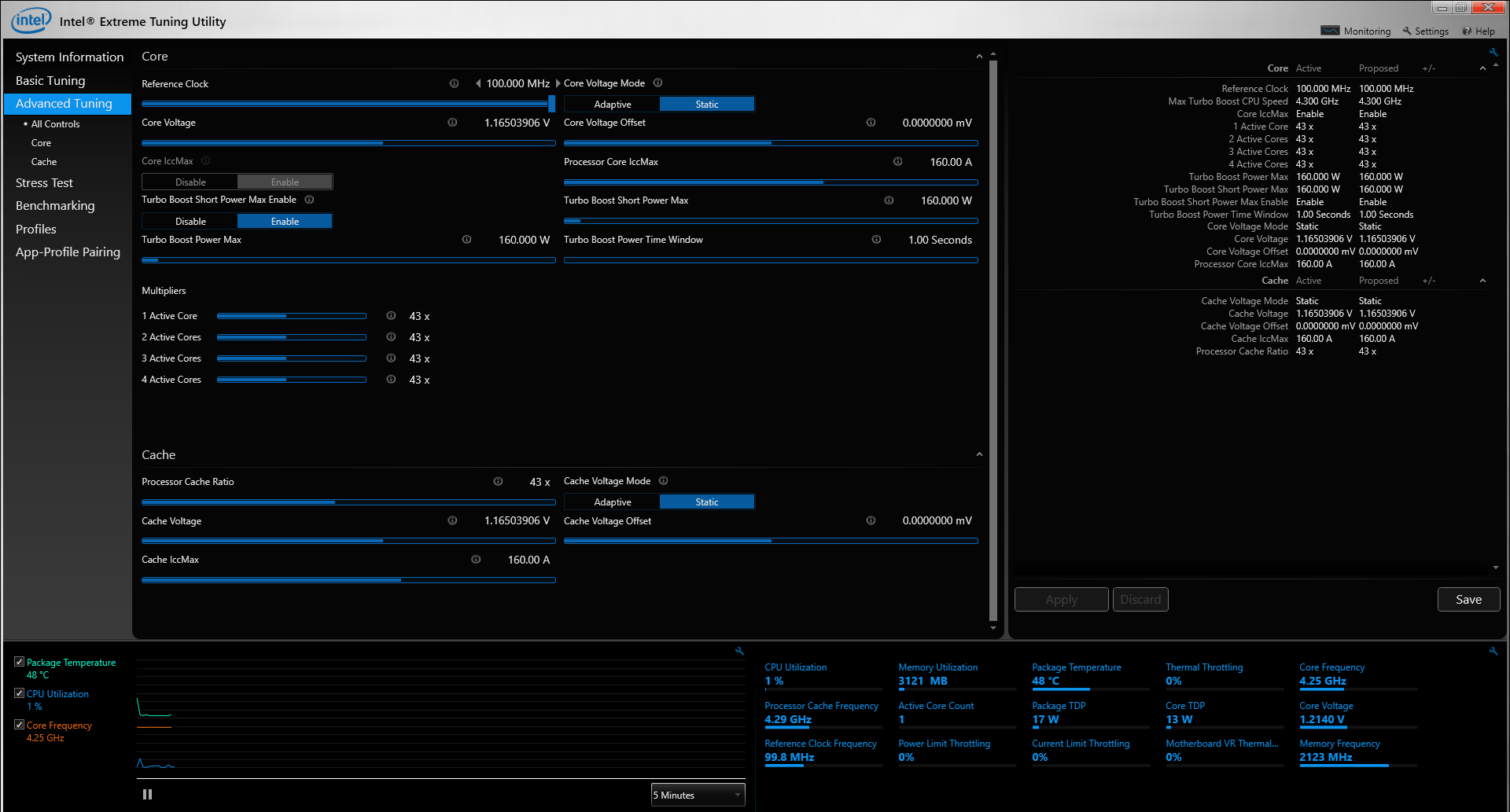
Task: Click info icon for Cache Voltage Offset
Action: click(x=871, y=520)
